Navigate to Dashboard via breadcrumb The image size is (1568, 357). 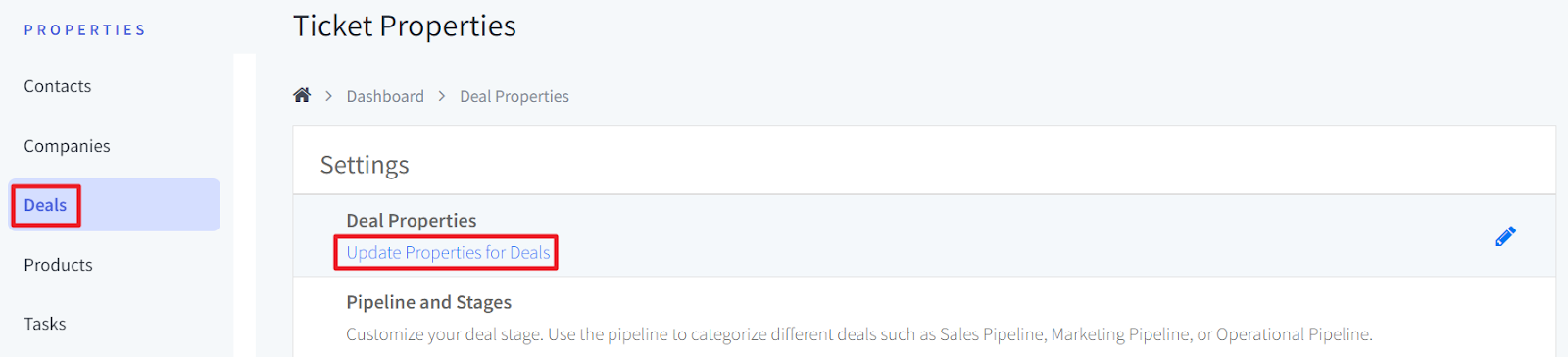(x=385, y=96)
